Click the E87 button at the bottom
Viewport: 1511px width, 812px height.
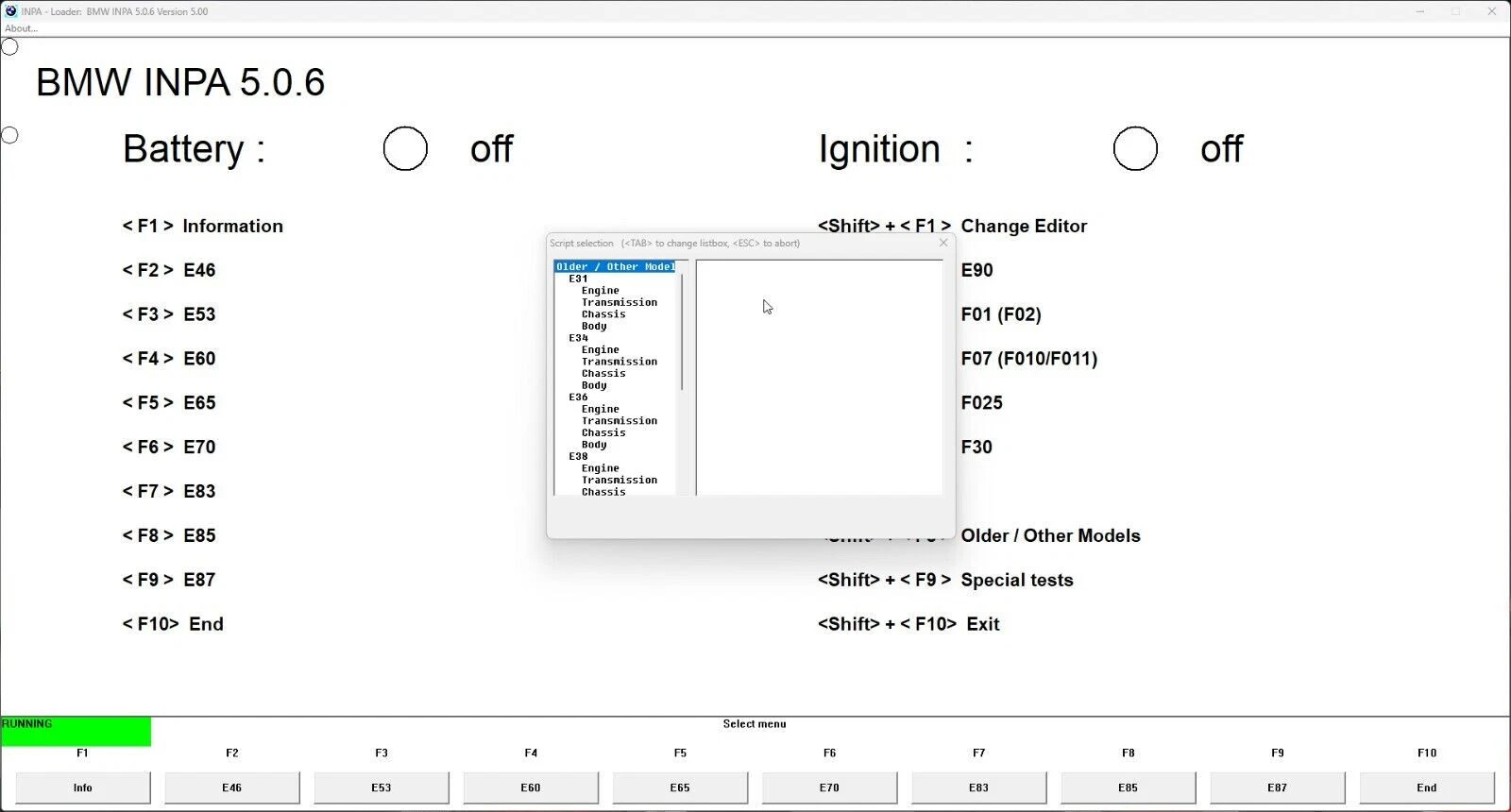1277,787
